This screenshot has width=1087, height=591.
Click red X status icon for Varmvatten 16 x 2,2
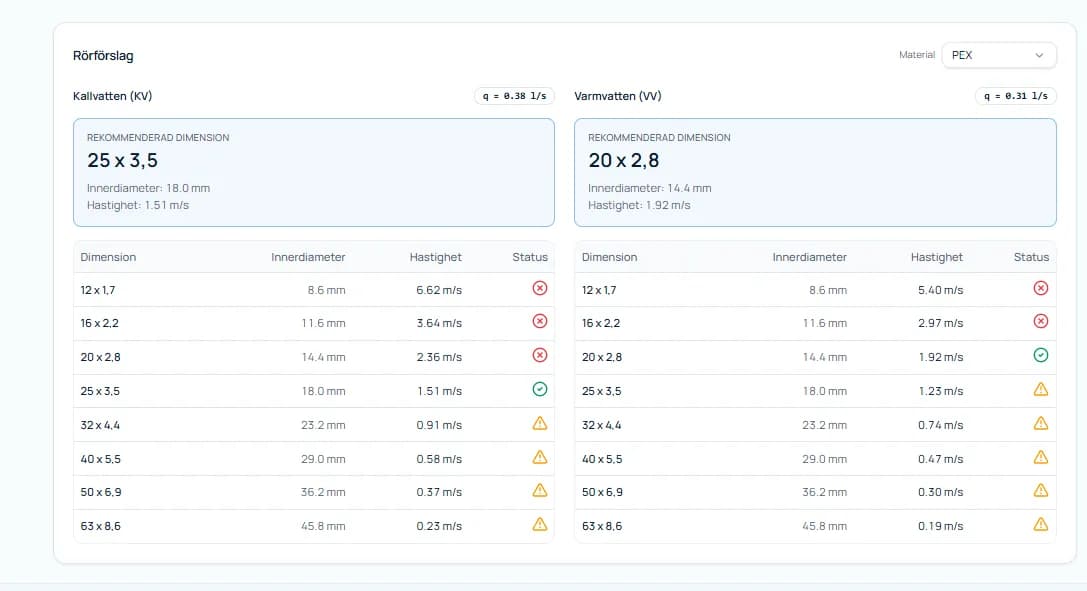click(x=1041, y=321)
